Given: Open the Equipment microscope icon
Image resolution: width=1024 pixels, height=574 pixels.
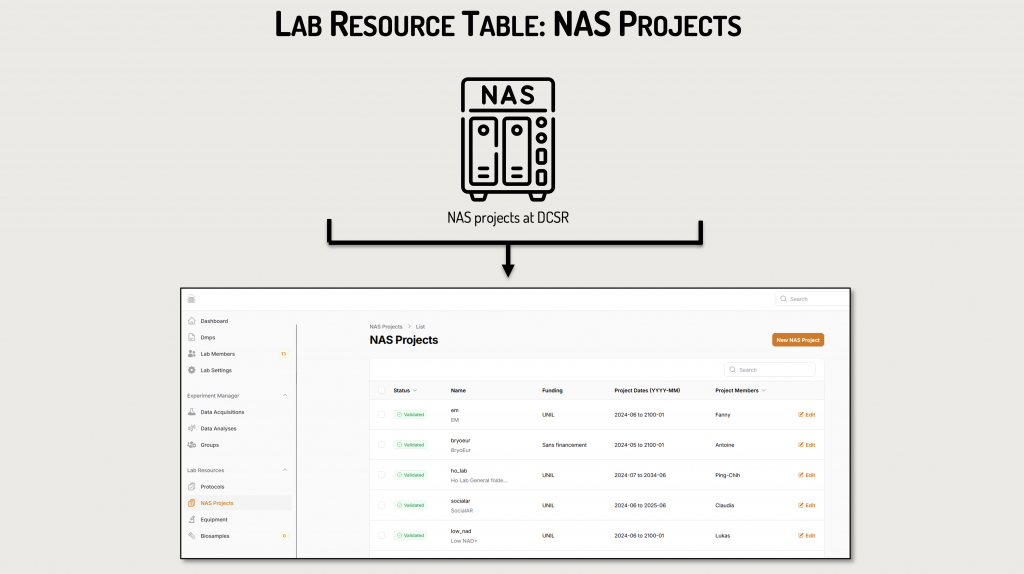Looking at the screenshot, I should click(x=191, y=520).
